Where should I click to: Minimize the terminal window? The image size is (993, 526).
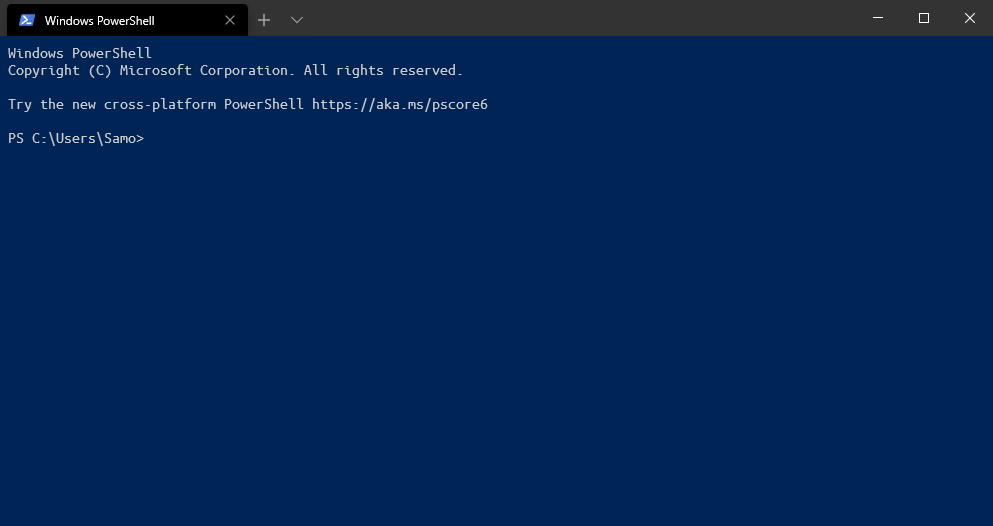pos(878,18)
